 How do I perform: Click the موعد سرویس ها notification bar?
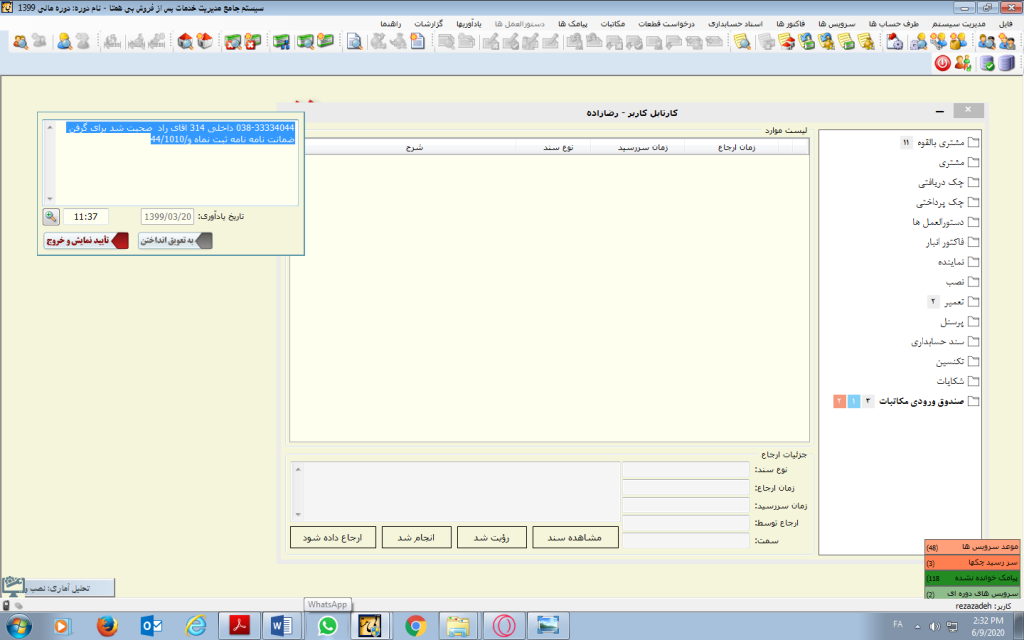pos(972,547)
